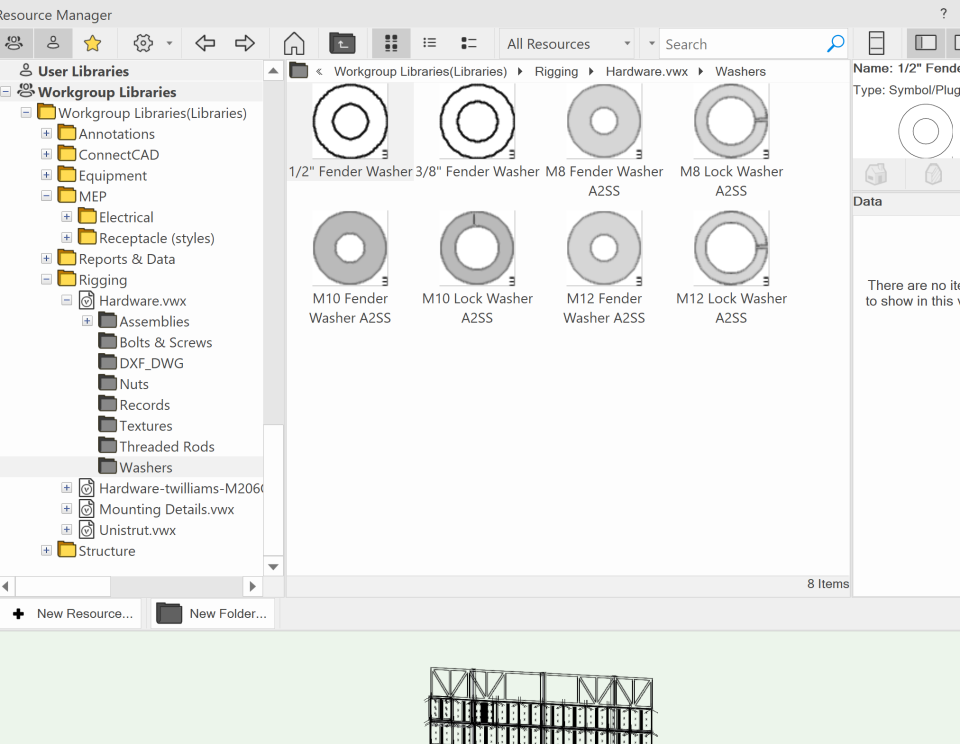Viewport: 960px width, 744px height.
Task: Collapse the Workgroup Libraries tree node
Action: [x=6, y=91]
